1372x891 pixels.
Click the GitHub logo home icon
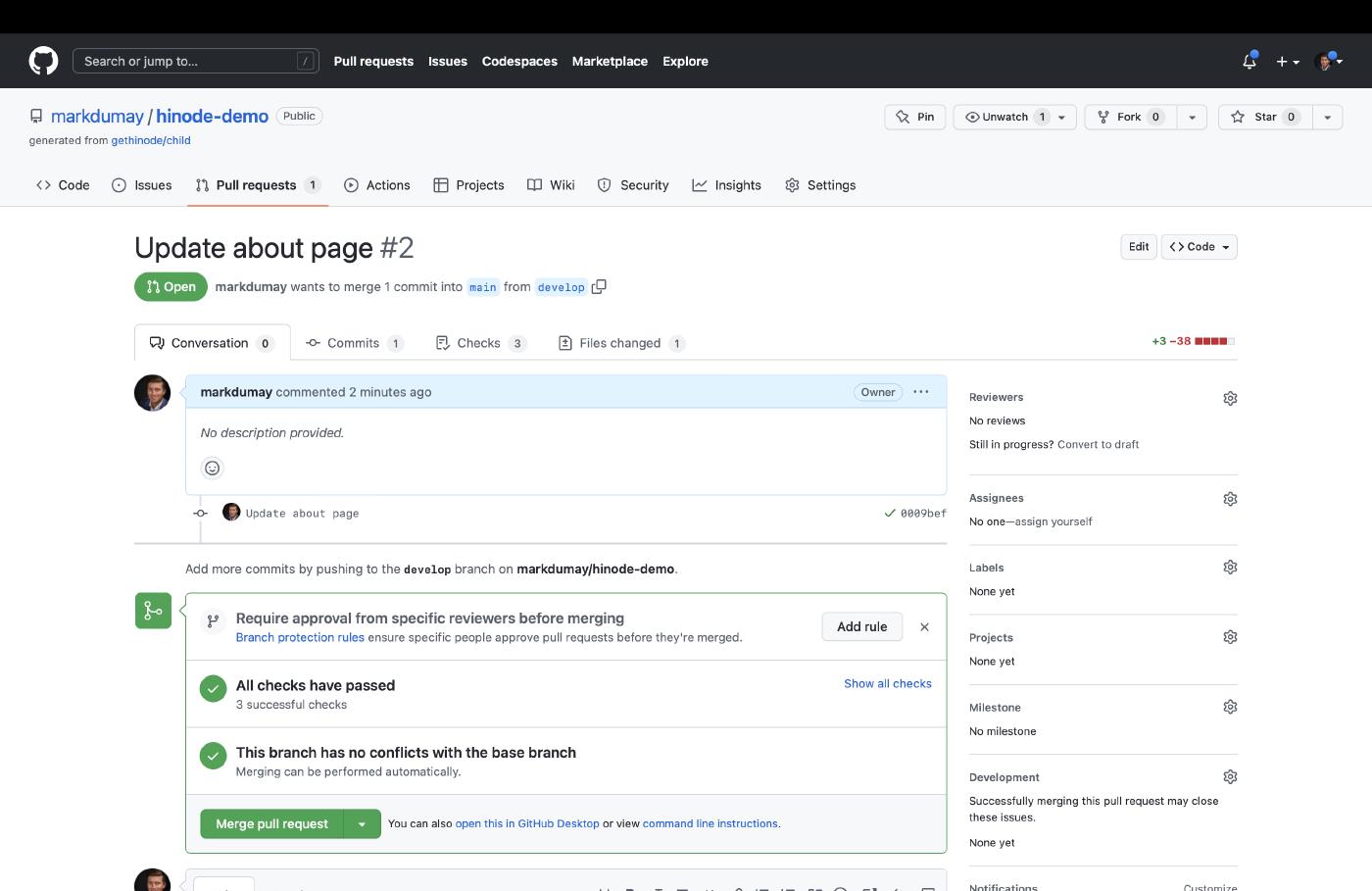[43, 61]
